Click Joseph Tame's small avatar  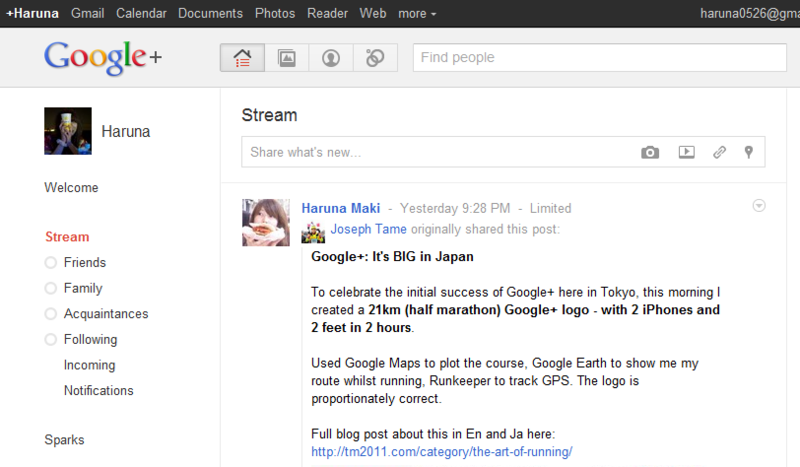tap(313, 232)
